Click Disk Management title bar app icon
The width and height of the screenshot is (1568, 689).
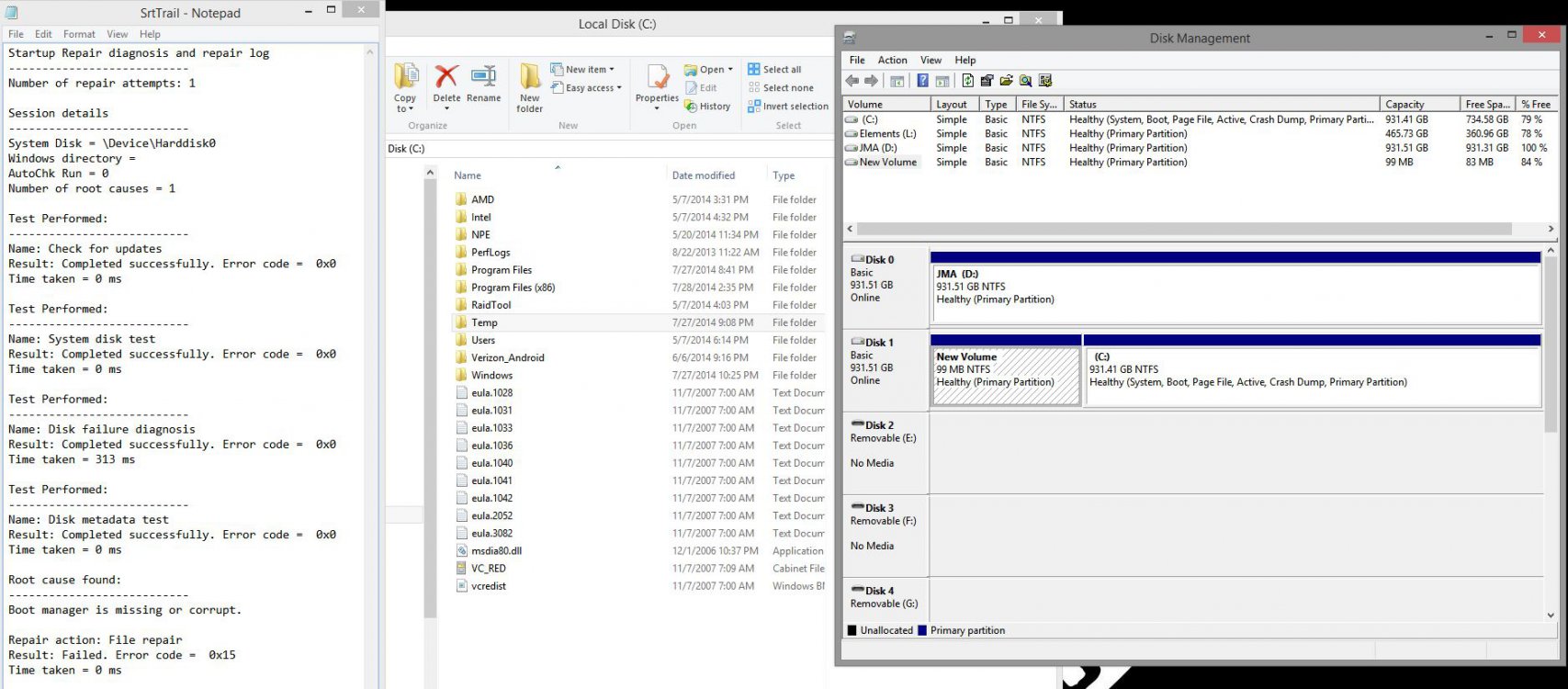click(x=850, y=38)
